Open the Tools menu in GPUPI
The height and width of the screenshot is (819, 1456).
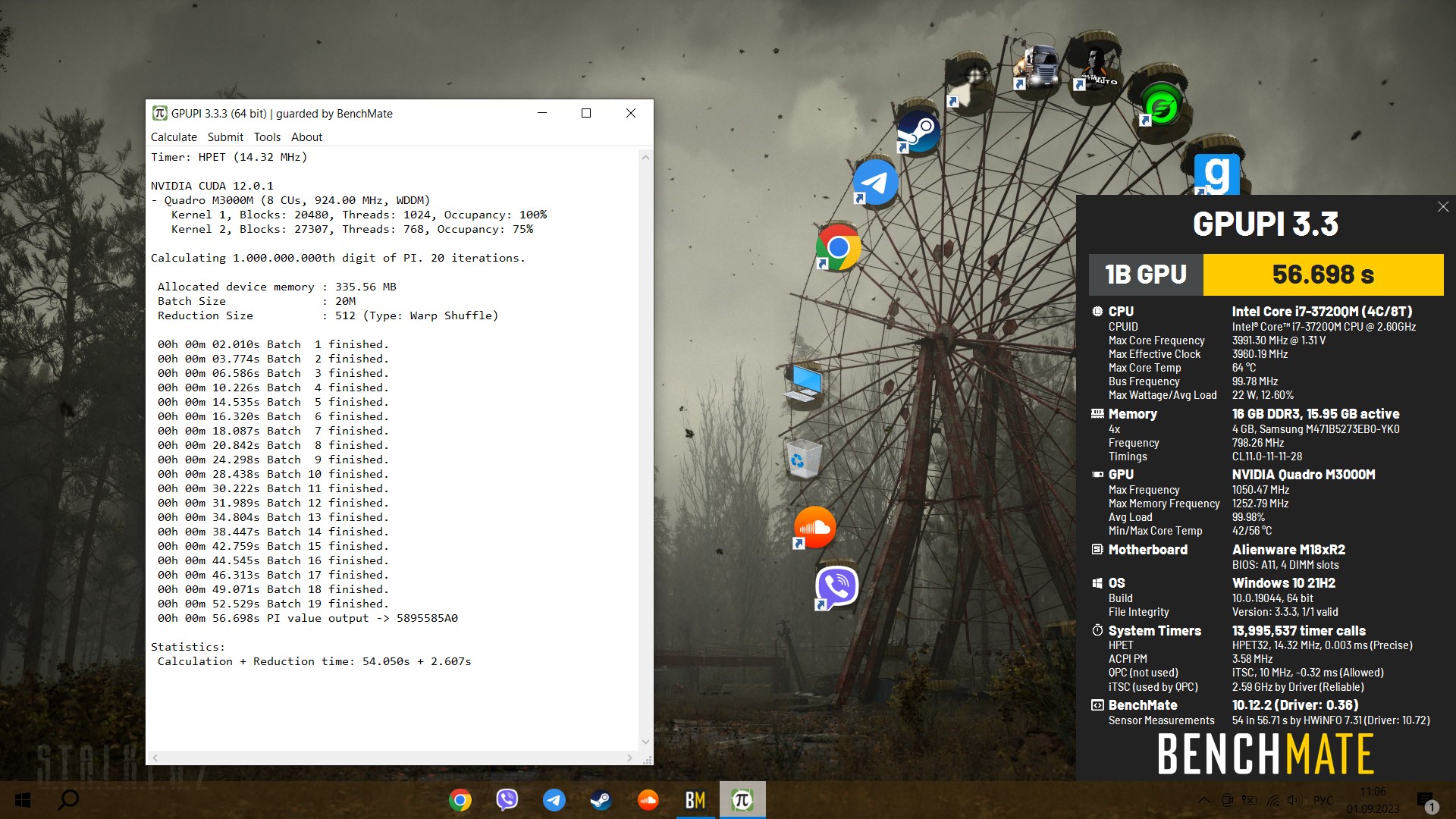click(267, 137)
